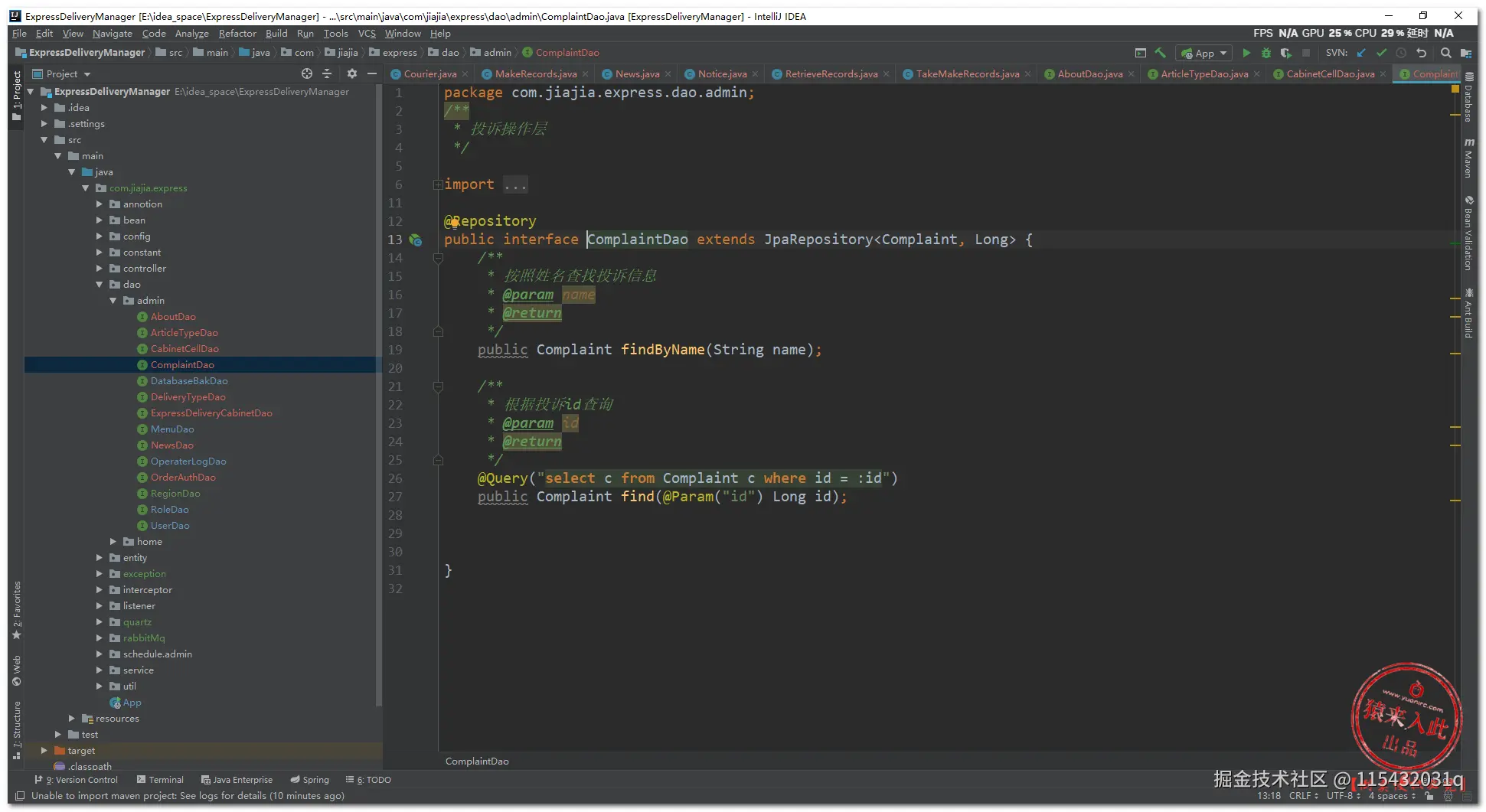Collapse the dao folder in tree
Screen dimensions: 1486x812
[100, 285]
